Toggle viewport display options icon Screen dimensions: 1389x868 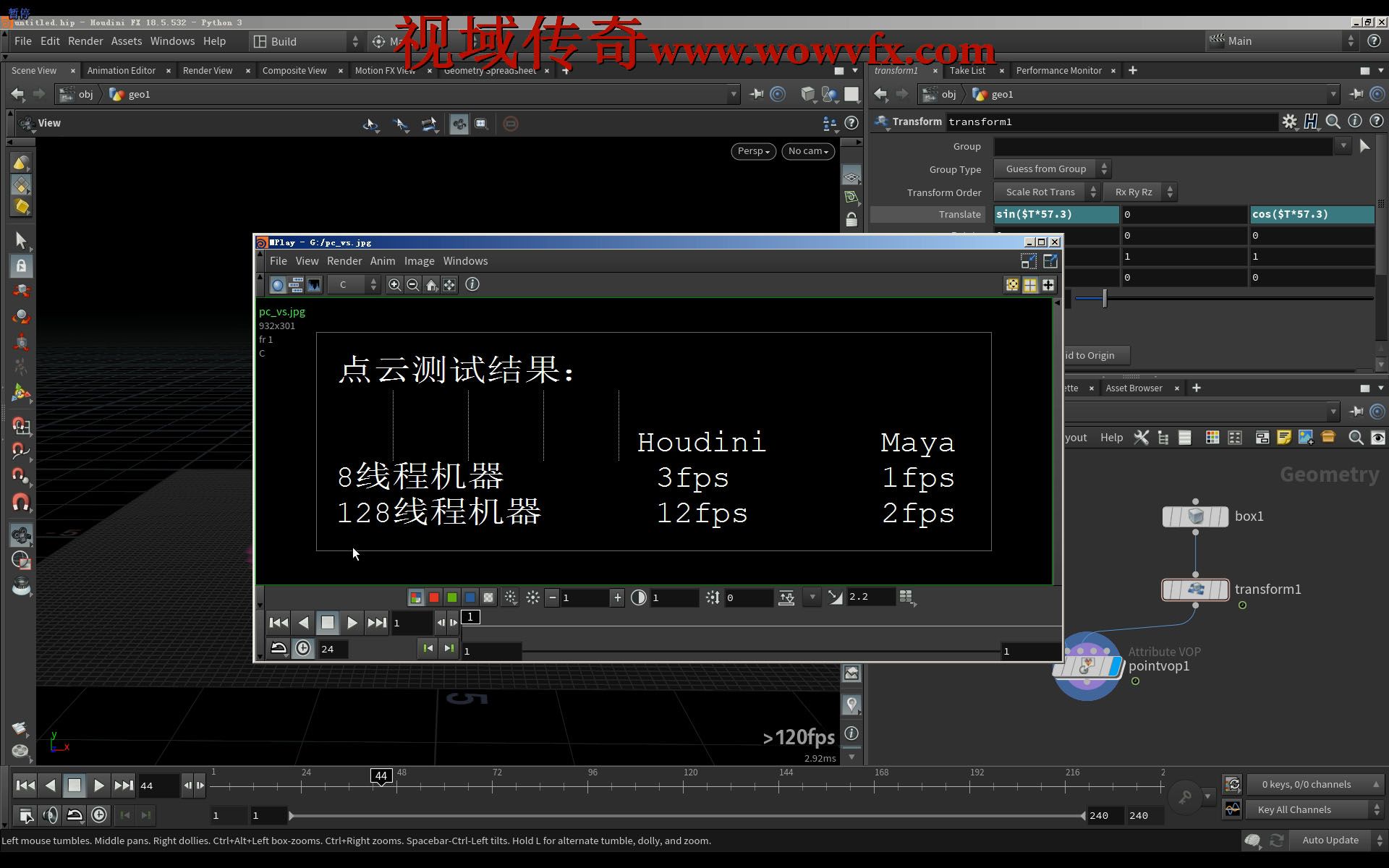tap(851, 176)
